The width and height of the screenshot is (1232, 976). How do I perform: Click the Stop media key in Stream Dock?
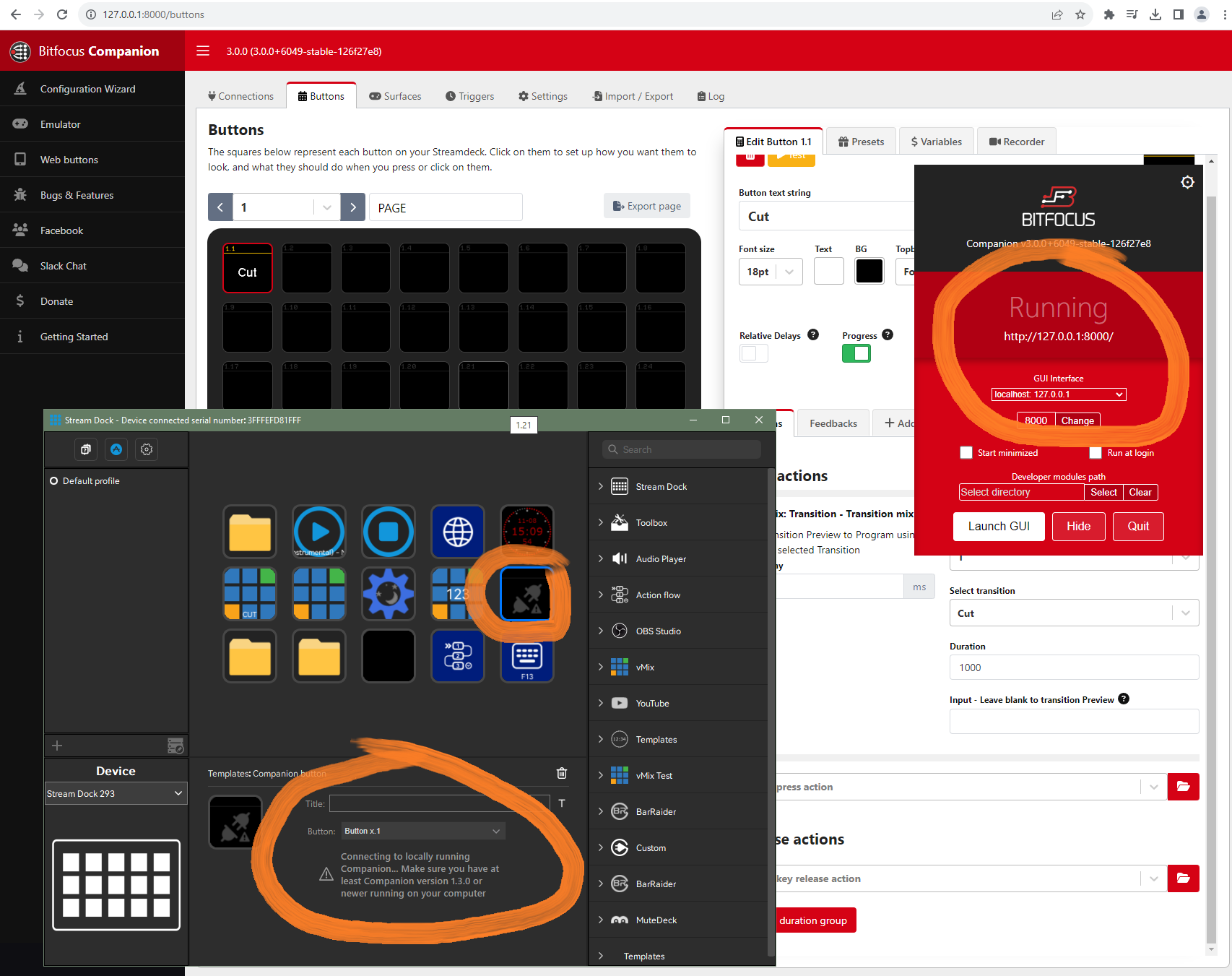point(389,532)
